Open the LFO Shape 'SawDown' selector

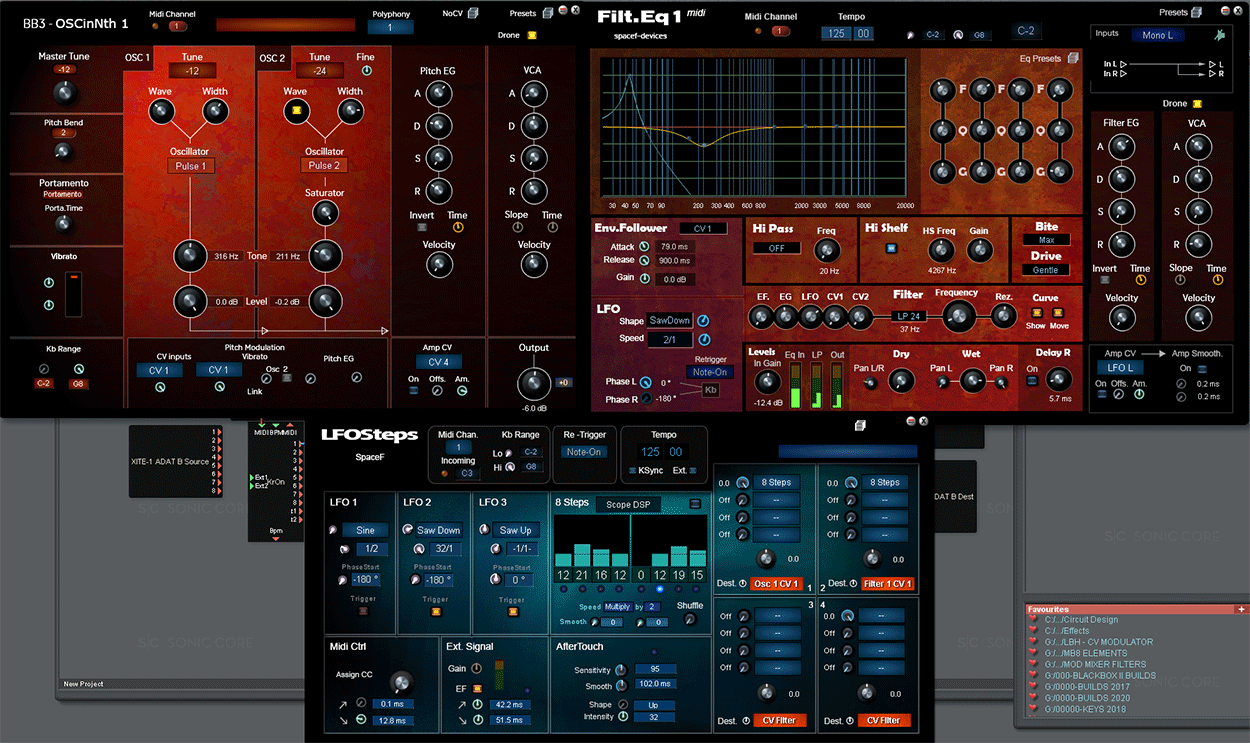tap(669, 320)
